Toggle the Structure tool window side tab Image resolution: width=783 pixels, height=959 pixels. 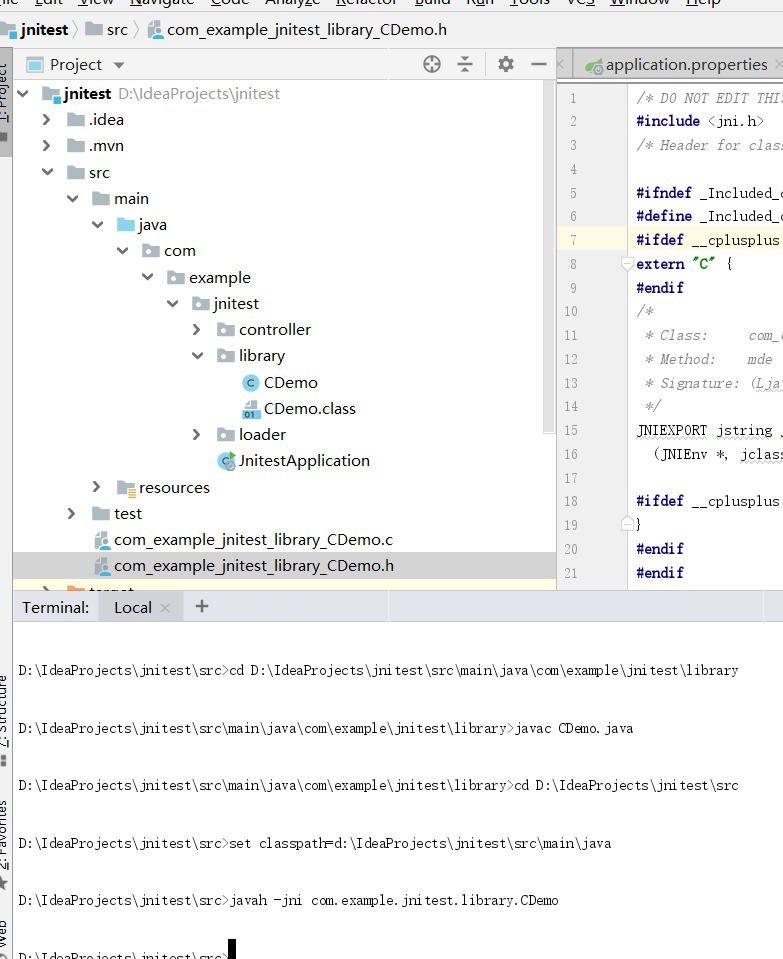point(5,719)
